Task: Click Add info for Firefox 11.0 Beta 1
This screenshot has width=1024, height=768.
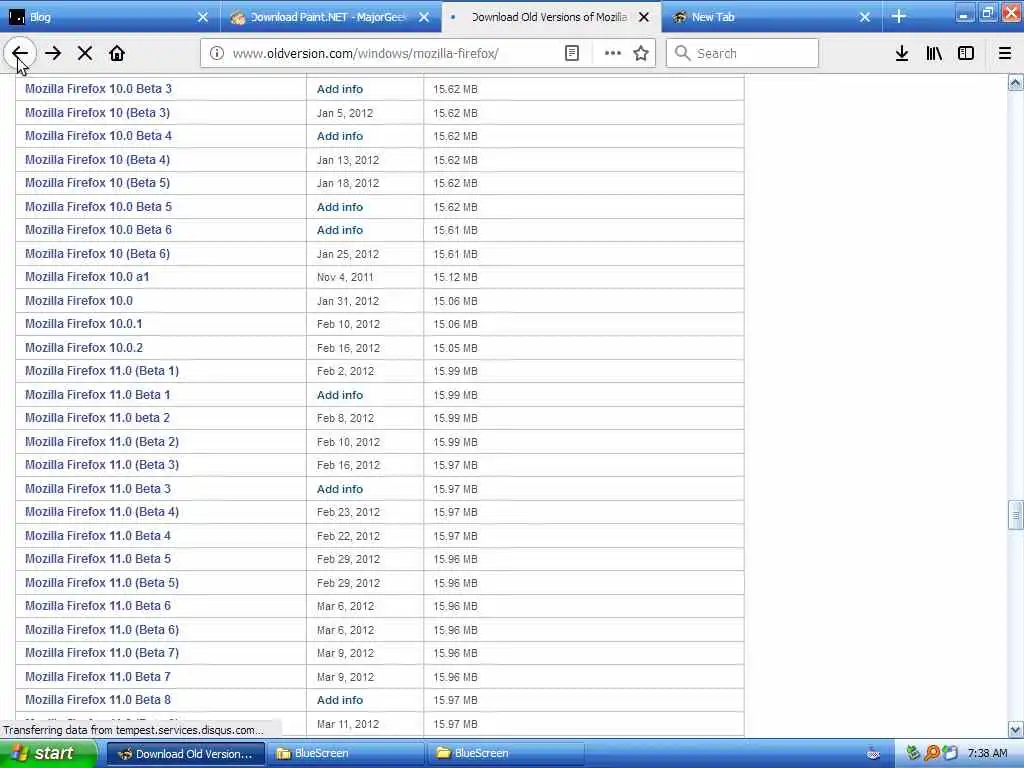Action: pyautogui.click(x=340, y=395)
